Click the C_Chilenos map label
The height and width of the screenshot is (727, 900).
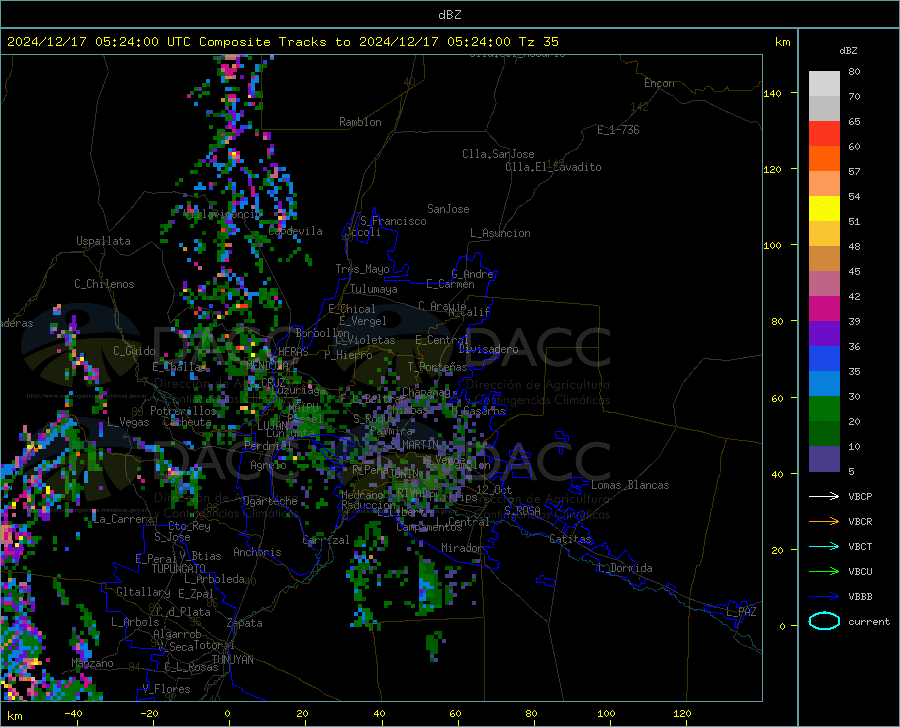click(104, 285)
